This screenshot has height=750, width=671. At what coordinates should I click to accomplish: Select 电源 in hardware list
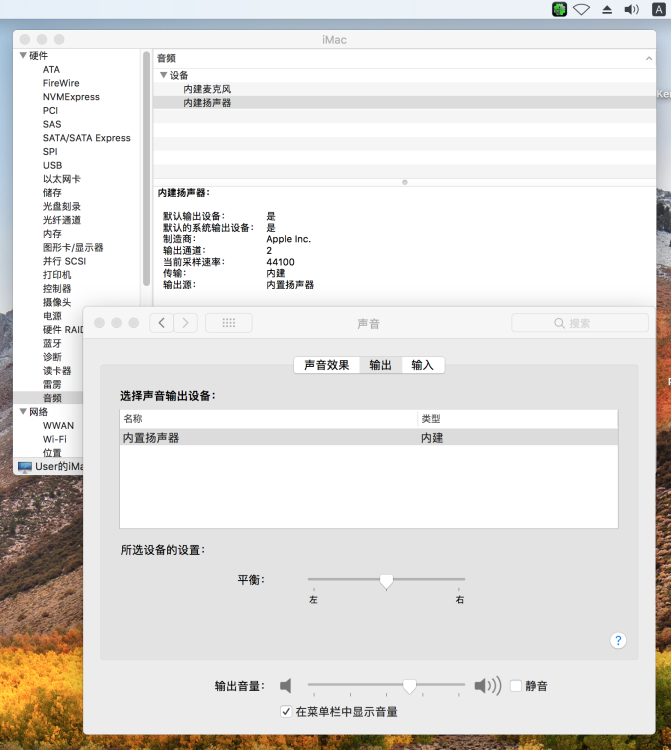tap(52, 316)
